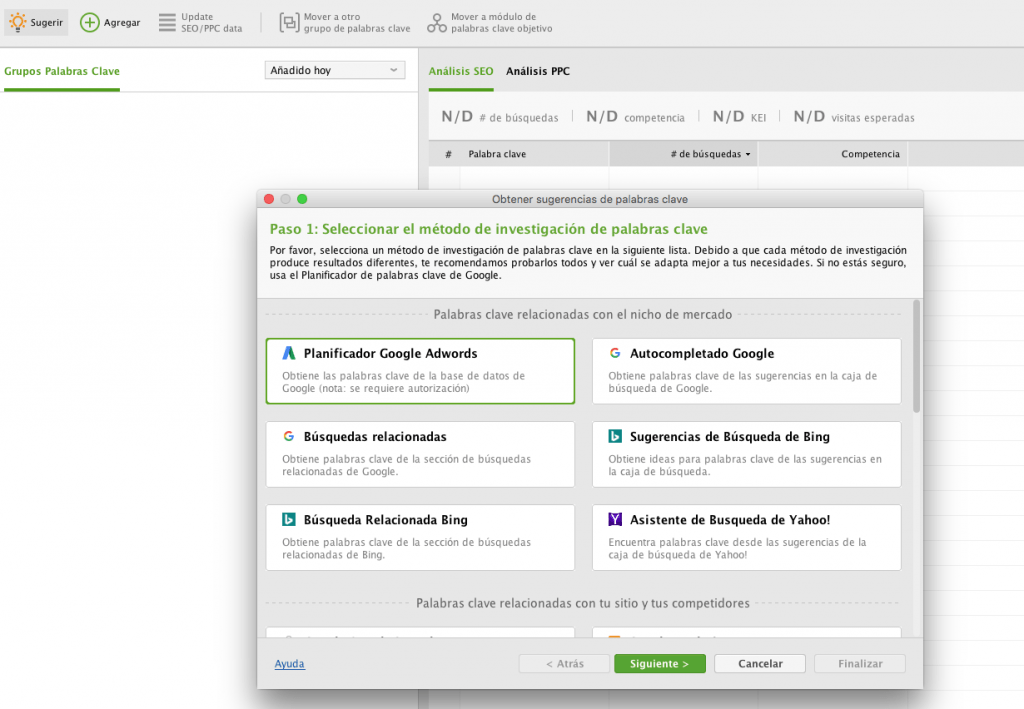Screen dimensions: 1024x709
Task: Open the Añadido hoy dropdown
Action: [334, 70]
